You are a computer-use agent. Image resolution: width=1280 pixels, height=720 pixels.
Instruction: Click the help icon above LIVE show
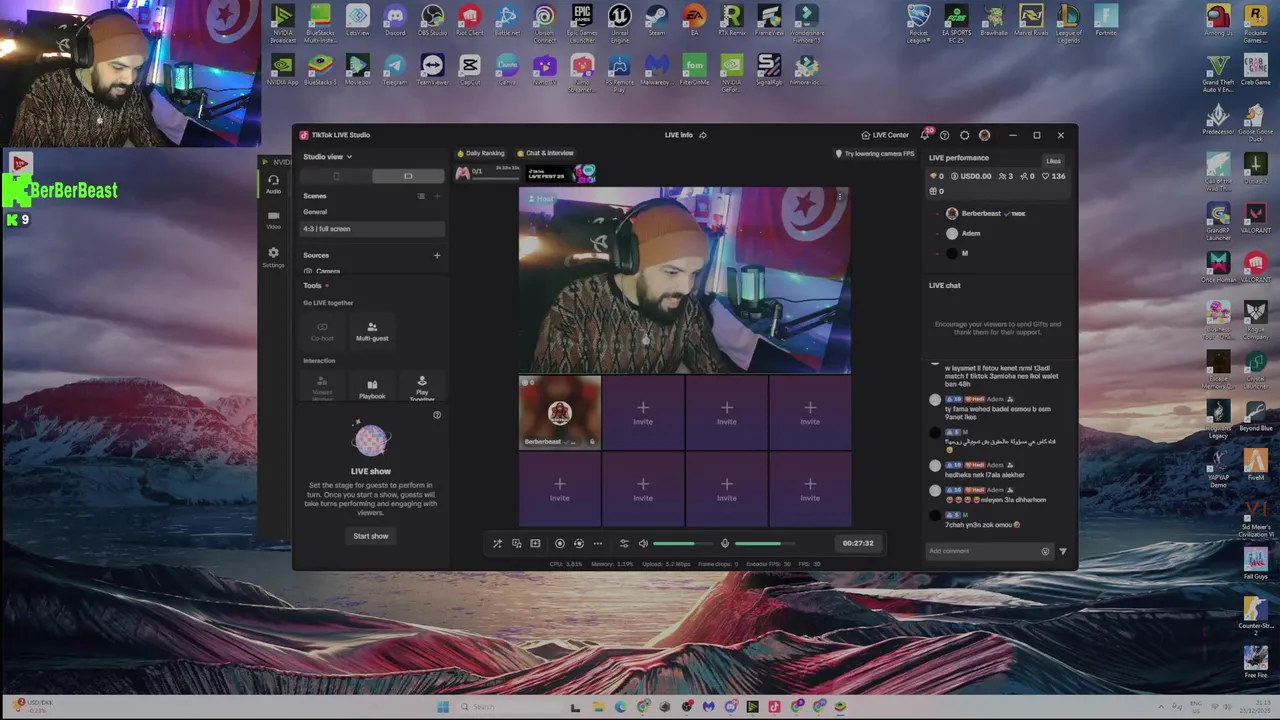(x=436, y=414)
